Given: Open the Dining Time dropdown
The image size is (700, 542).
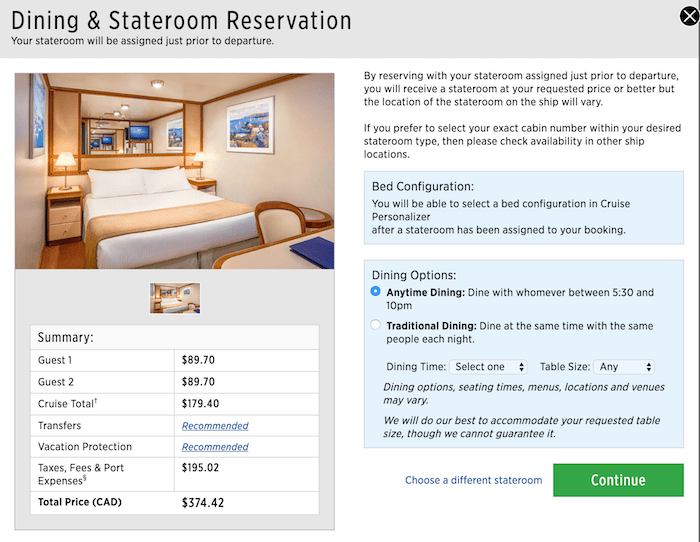Looking at the screenshot, I should (x=488, y=367).
